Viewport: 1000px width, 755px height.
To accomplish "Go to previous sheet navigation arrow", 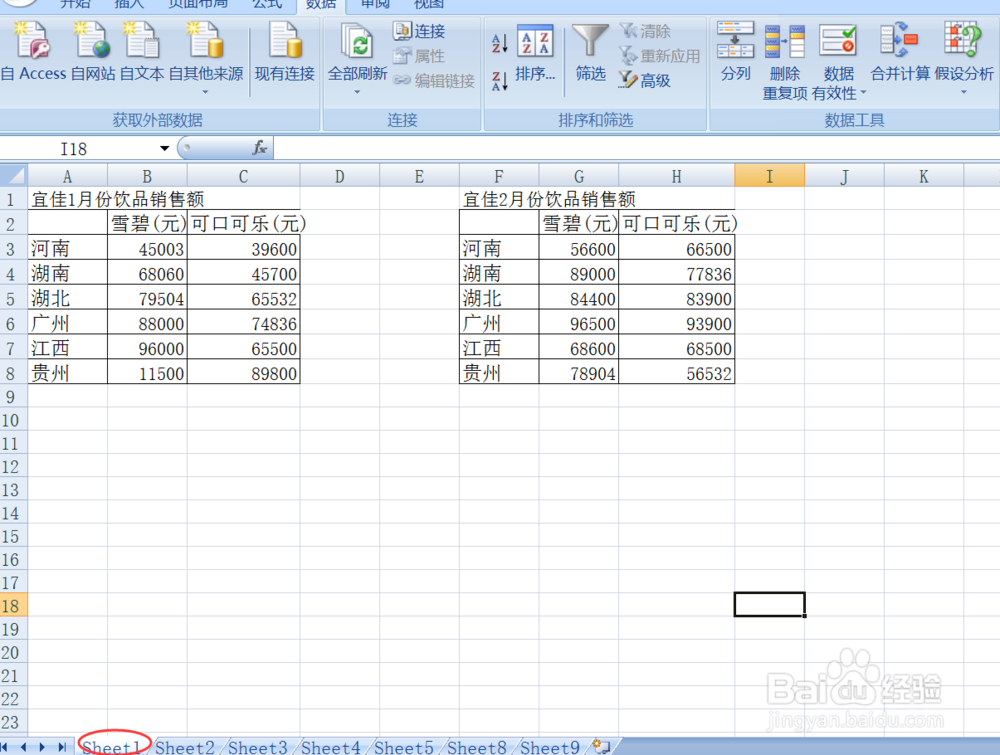I will (x=24, y=747).
